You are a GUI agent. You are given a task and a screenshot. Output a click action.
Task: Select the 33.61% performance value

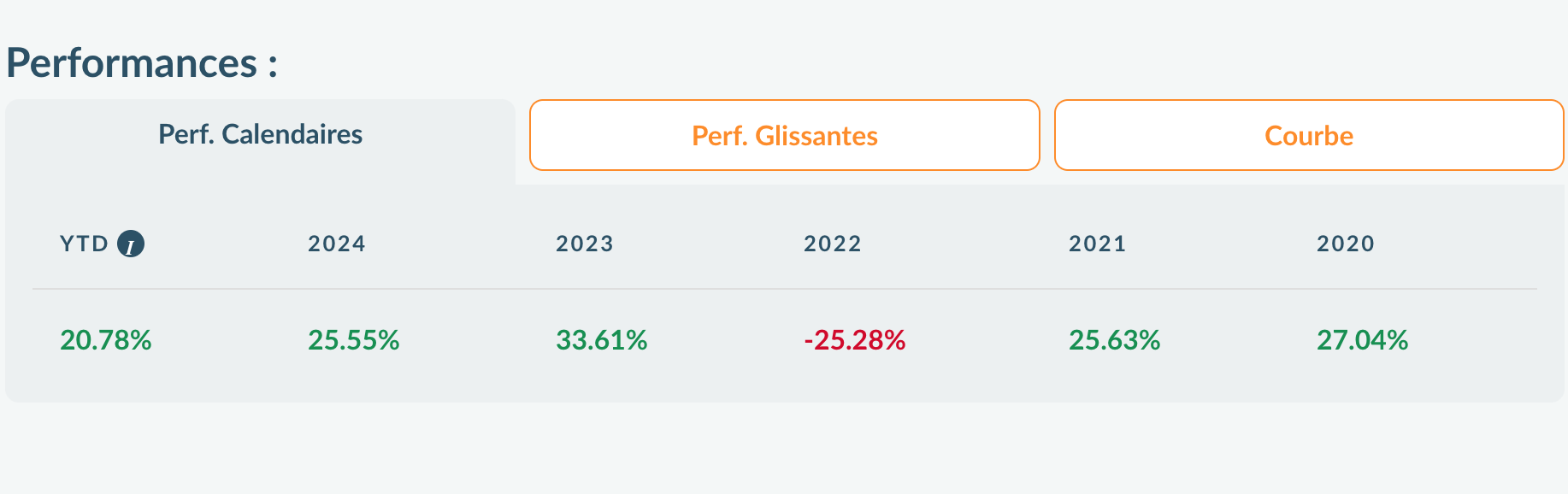point(601,340)
